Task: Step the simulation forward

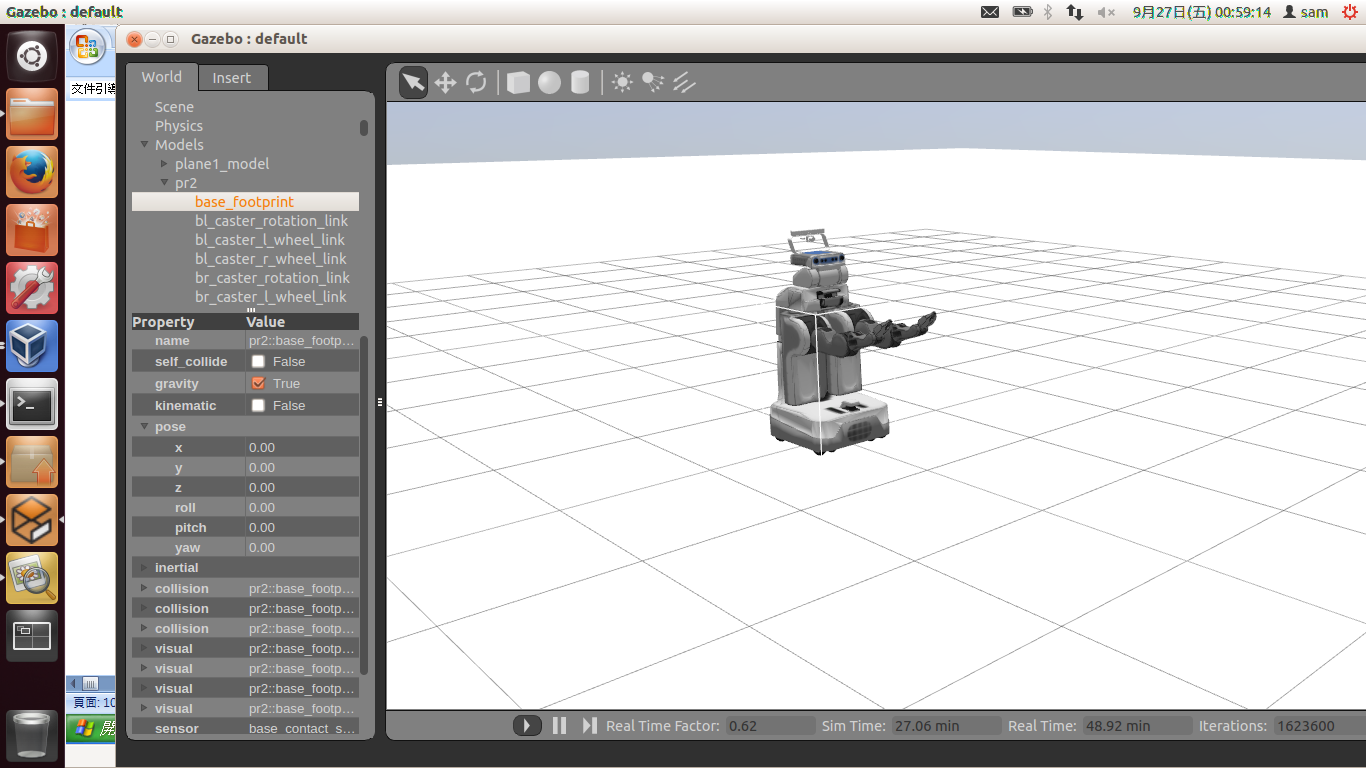Action: pos(590,725)
